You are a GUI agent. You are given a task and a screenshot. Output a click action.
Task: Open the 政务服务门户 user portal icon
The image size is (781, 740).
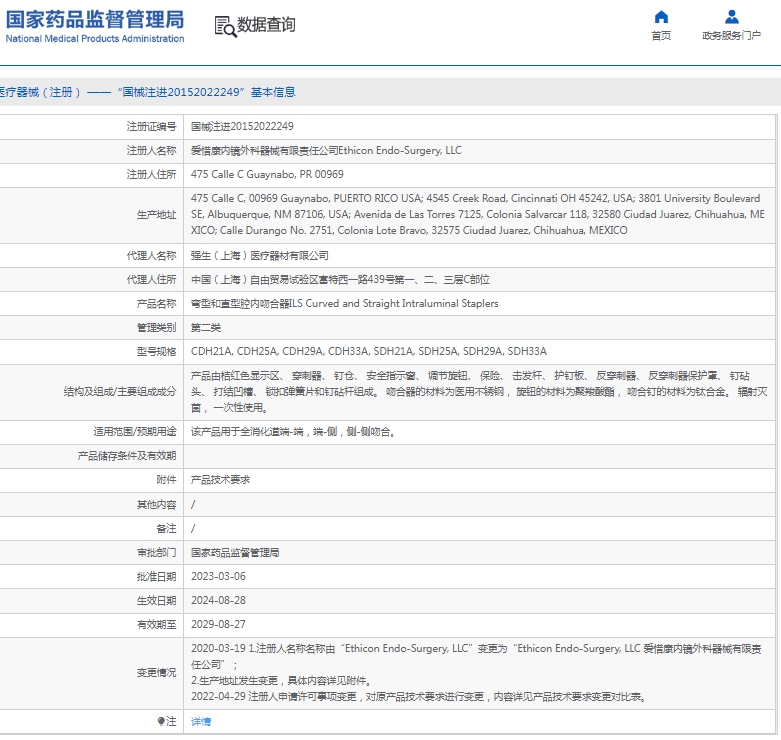(731, 17)
